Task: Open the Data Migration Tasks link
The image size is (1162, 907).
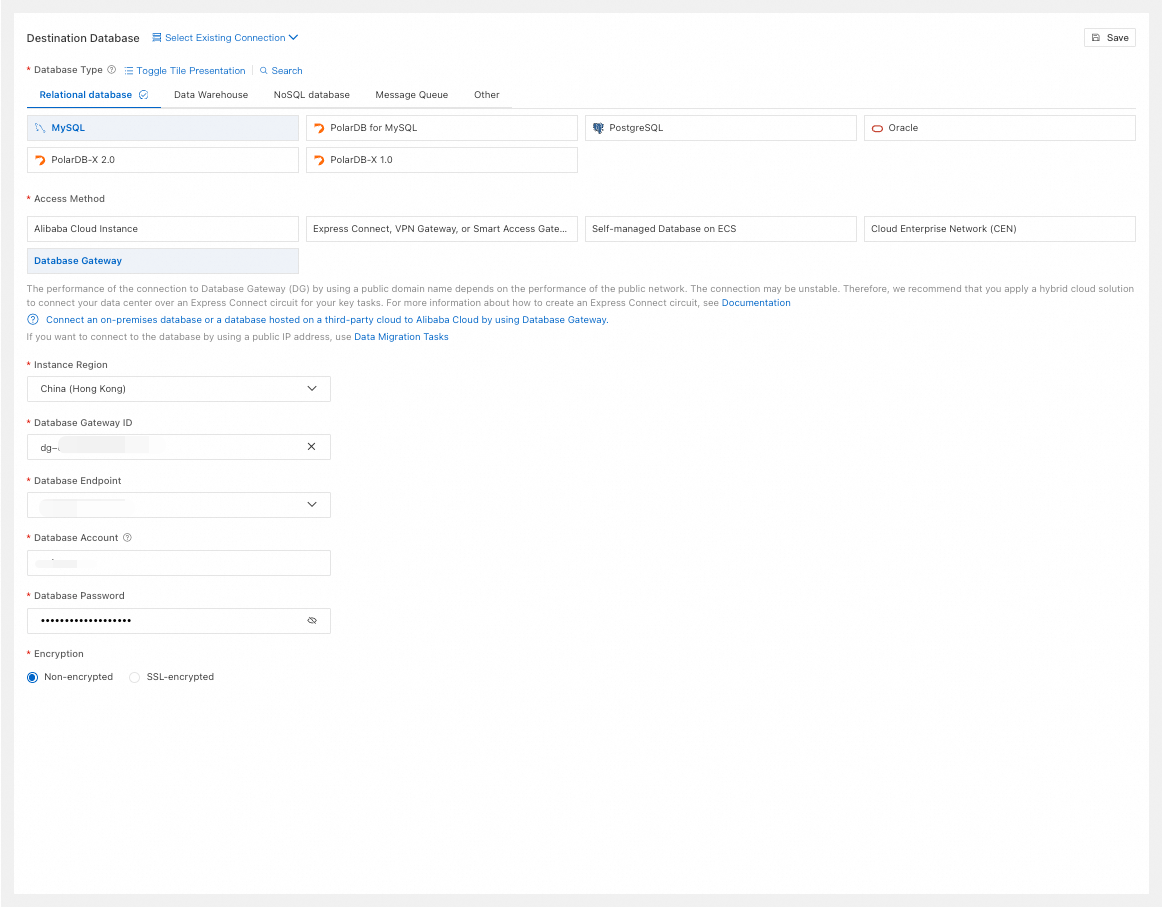Action: (x=401, y=337)
